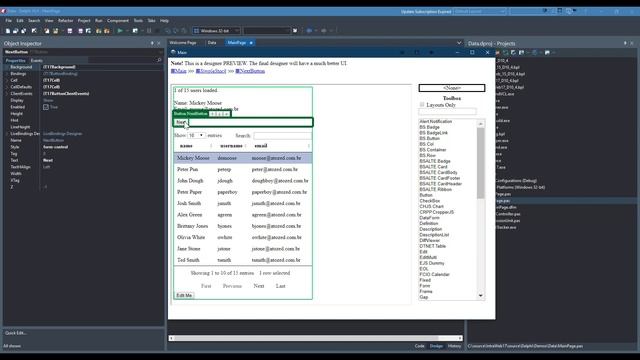Switch to the Welcome Page tab
The width and height of the screenshot is (640, 360).
pyautogui.click(x=183, y=42)
